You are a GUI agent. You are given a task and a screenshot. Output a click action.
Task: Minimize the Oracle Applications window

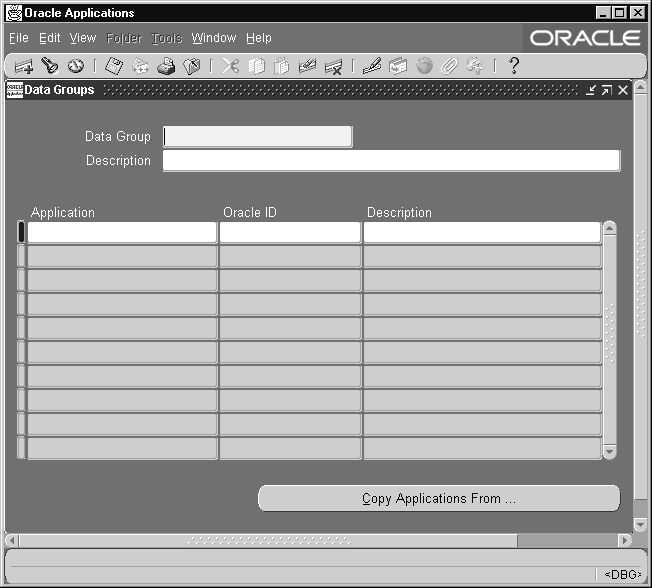(603, 13)
